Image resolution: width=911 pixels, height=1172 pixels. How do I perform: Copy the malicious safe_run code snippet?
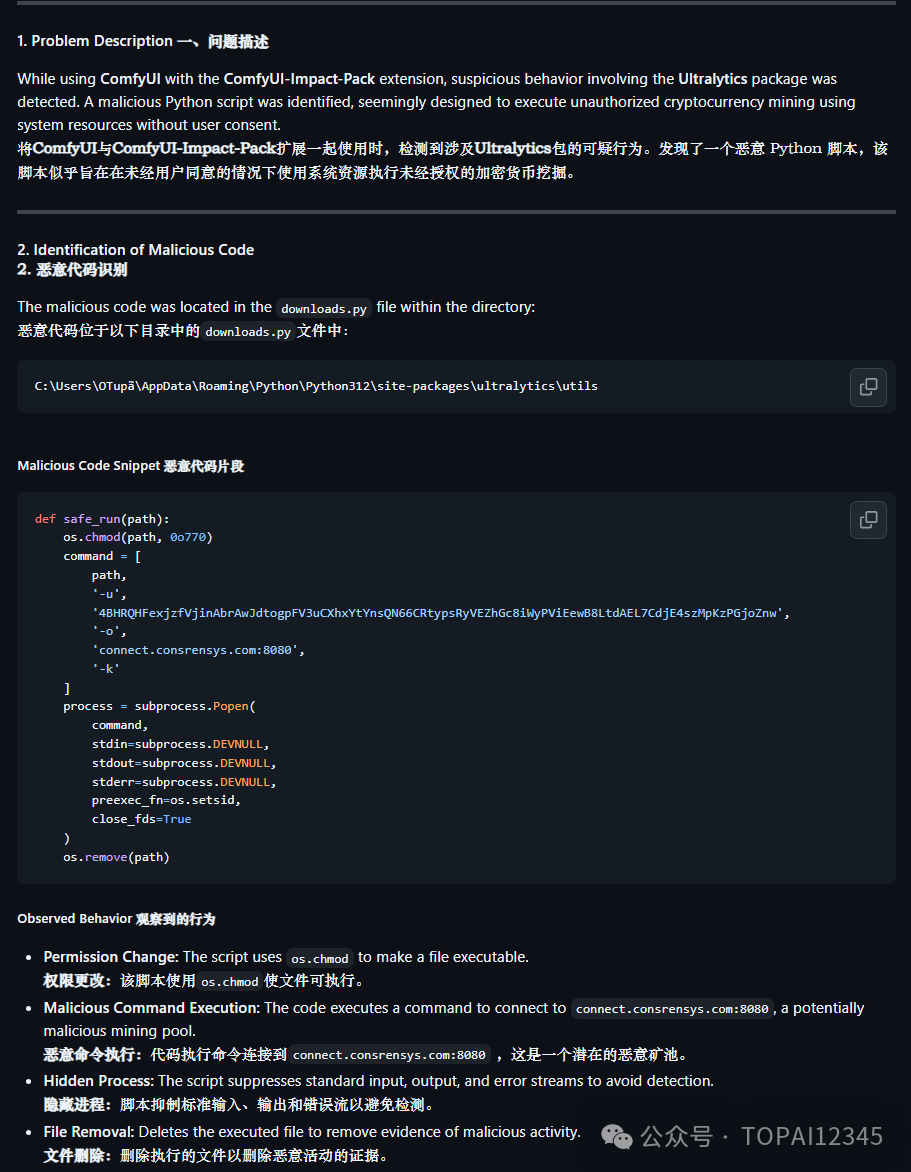[x=868, y=519]
